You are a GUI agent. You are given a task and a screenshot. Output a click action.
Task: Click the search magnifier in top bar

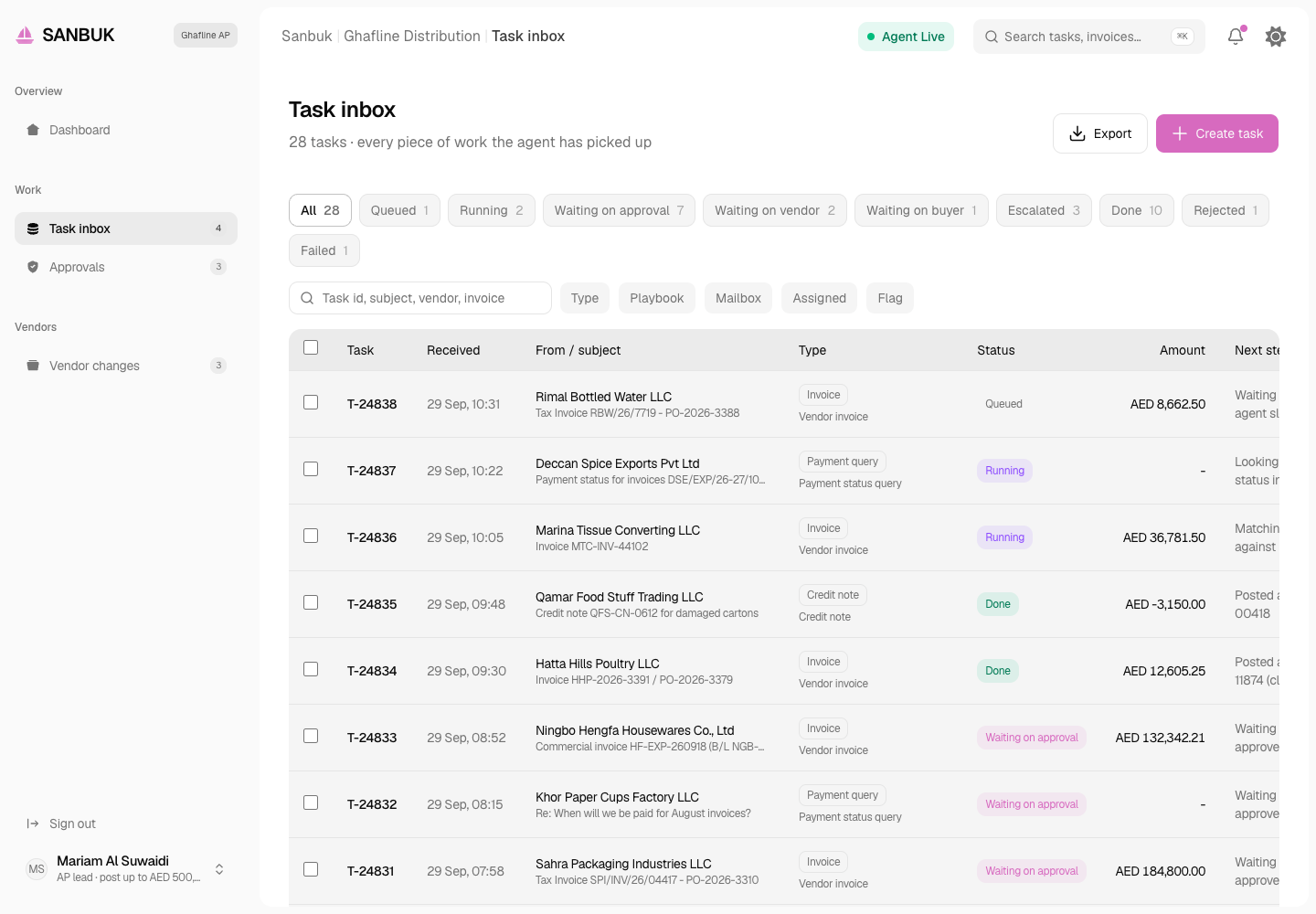tap(992, 37)
